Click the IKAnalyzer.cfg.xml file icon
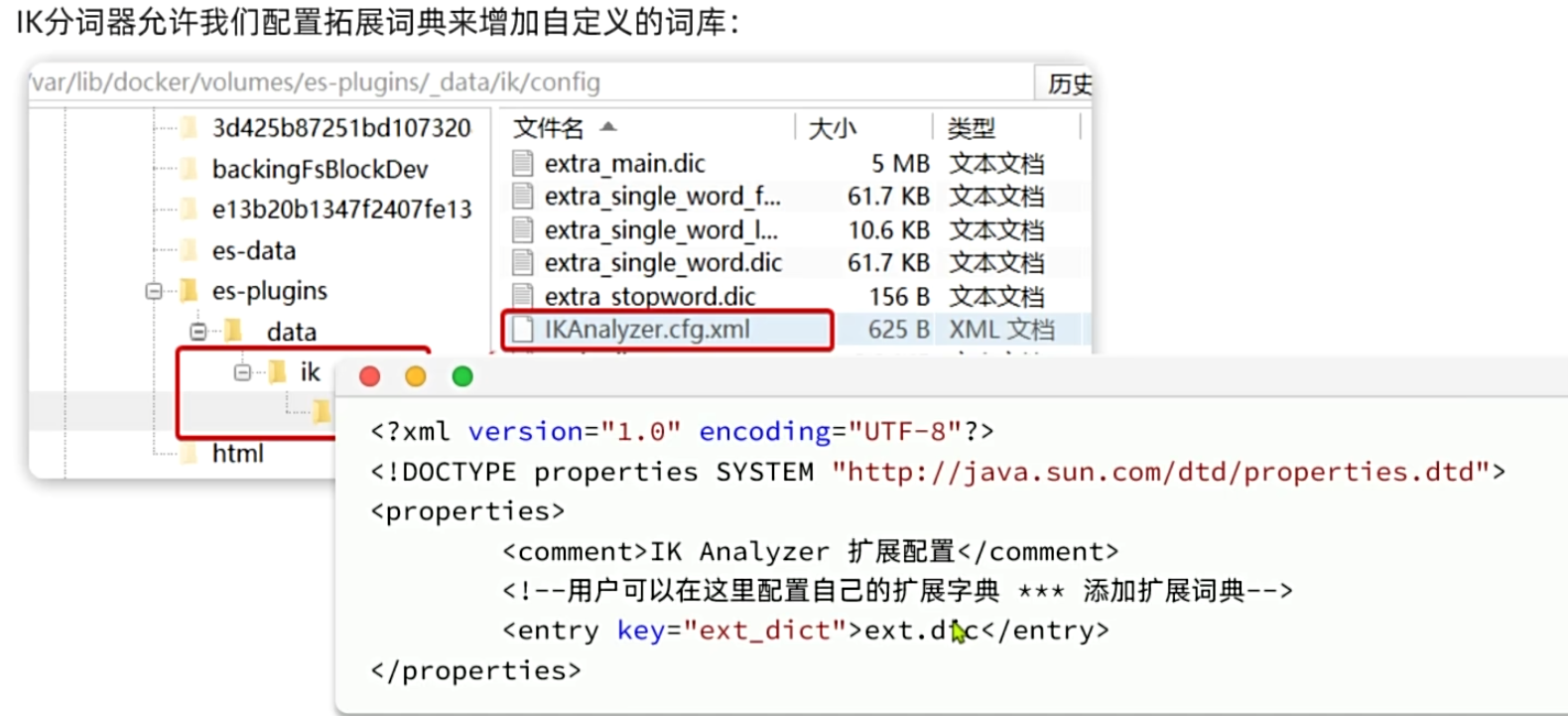Viewport: 1568px width, 716px height. (523, 330)
